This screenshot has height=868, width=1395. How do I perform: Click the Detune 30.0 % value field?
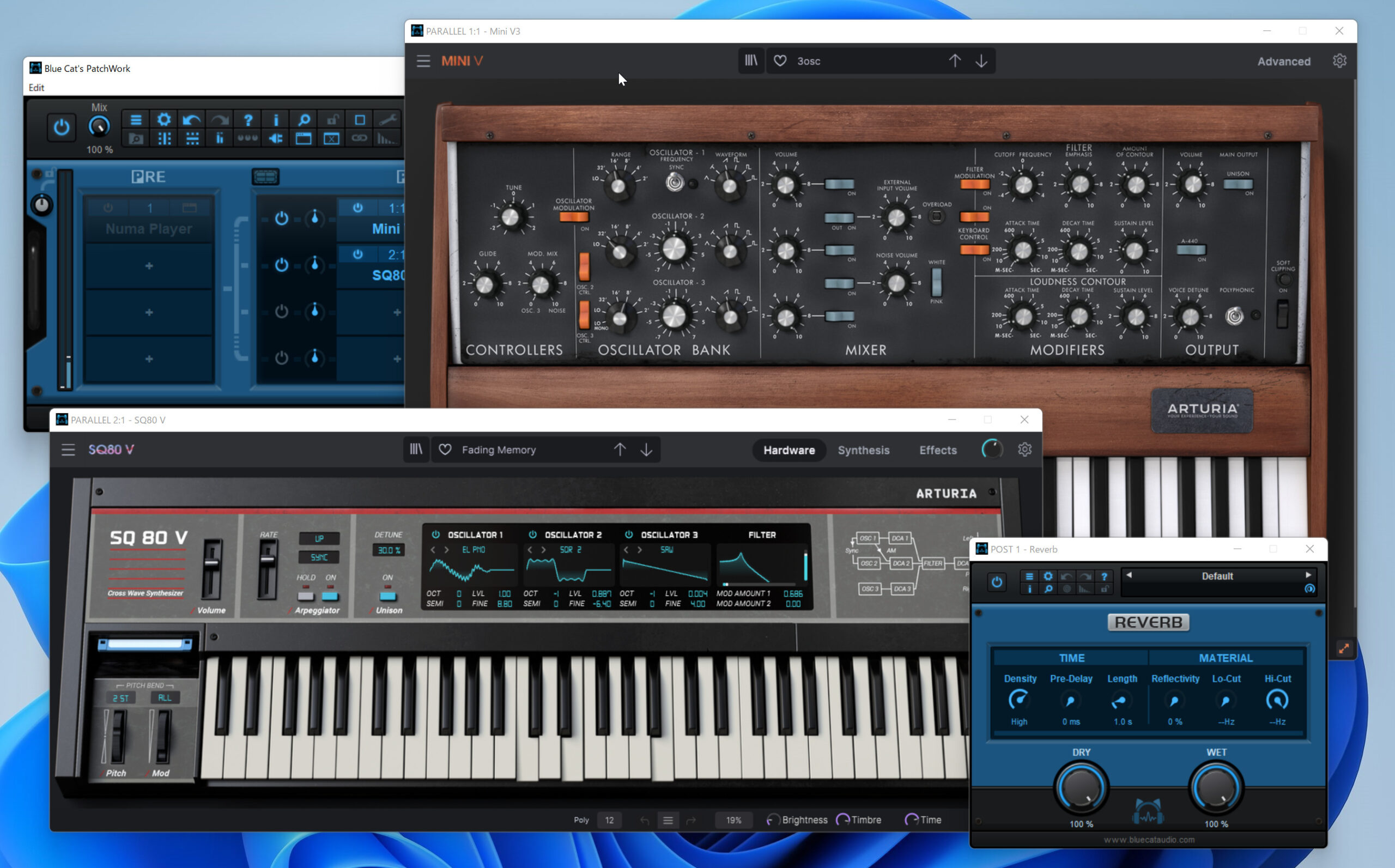click(x=389, y=550)
